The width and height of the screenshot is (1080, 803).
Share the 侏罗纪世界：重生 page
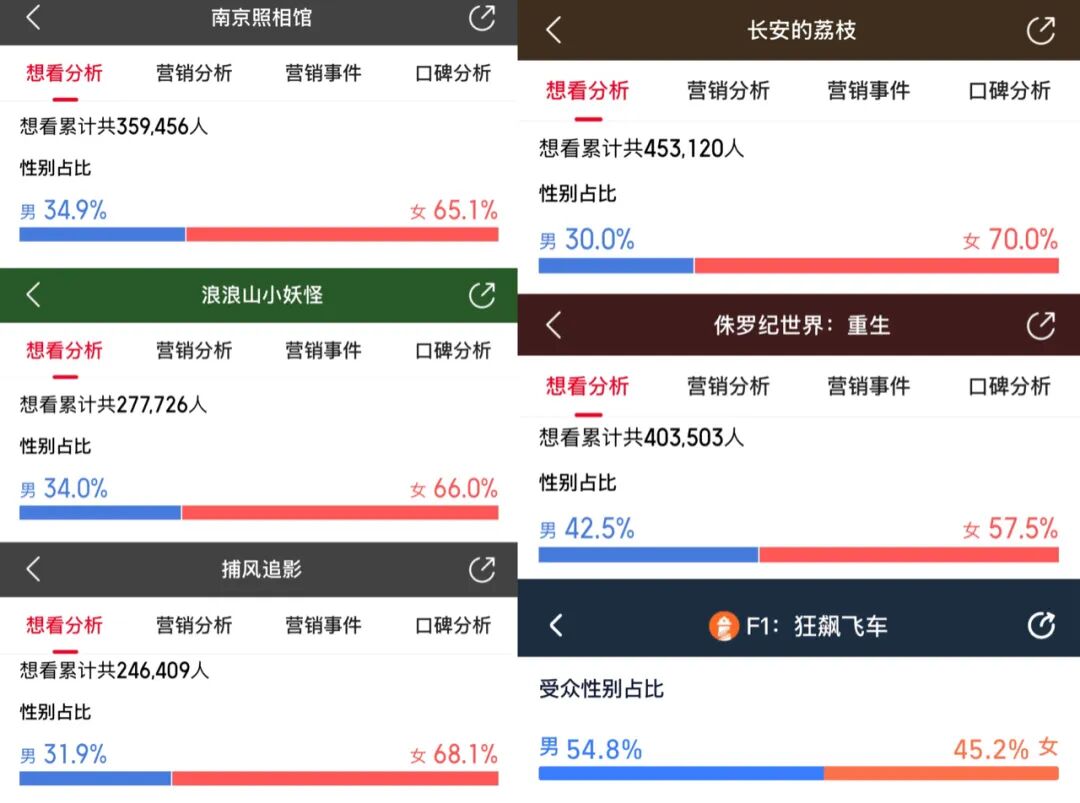point(1041,325)
